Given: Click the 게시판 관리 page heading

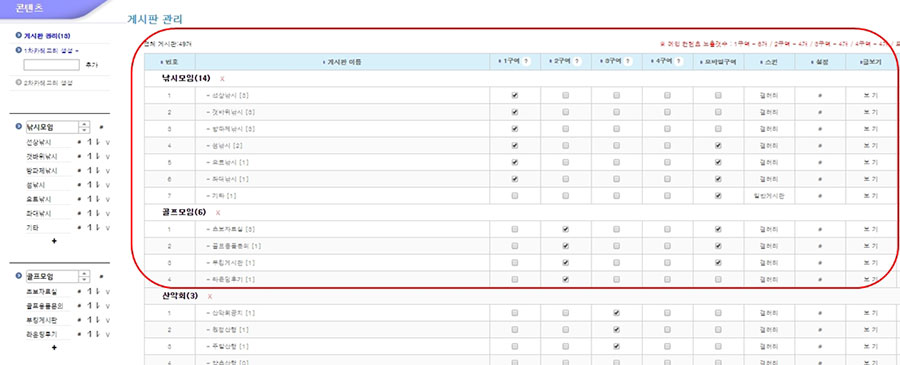Looking at the screenshot, I should pyautogui.click(x=155, y=20).
